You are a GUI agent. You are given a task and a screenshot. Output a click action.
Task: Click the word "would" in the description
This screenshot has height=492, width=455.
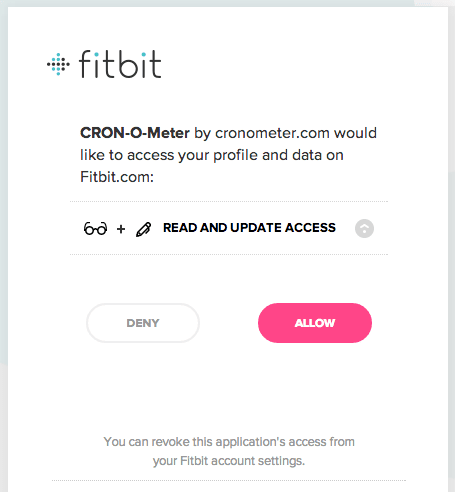[x=355, y=133]
